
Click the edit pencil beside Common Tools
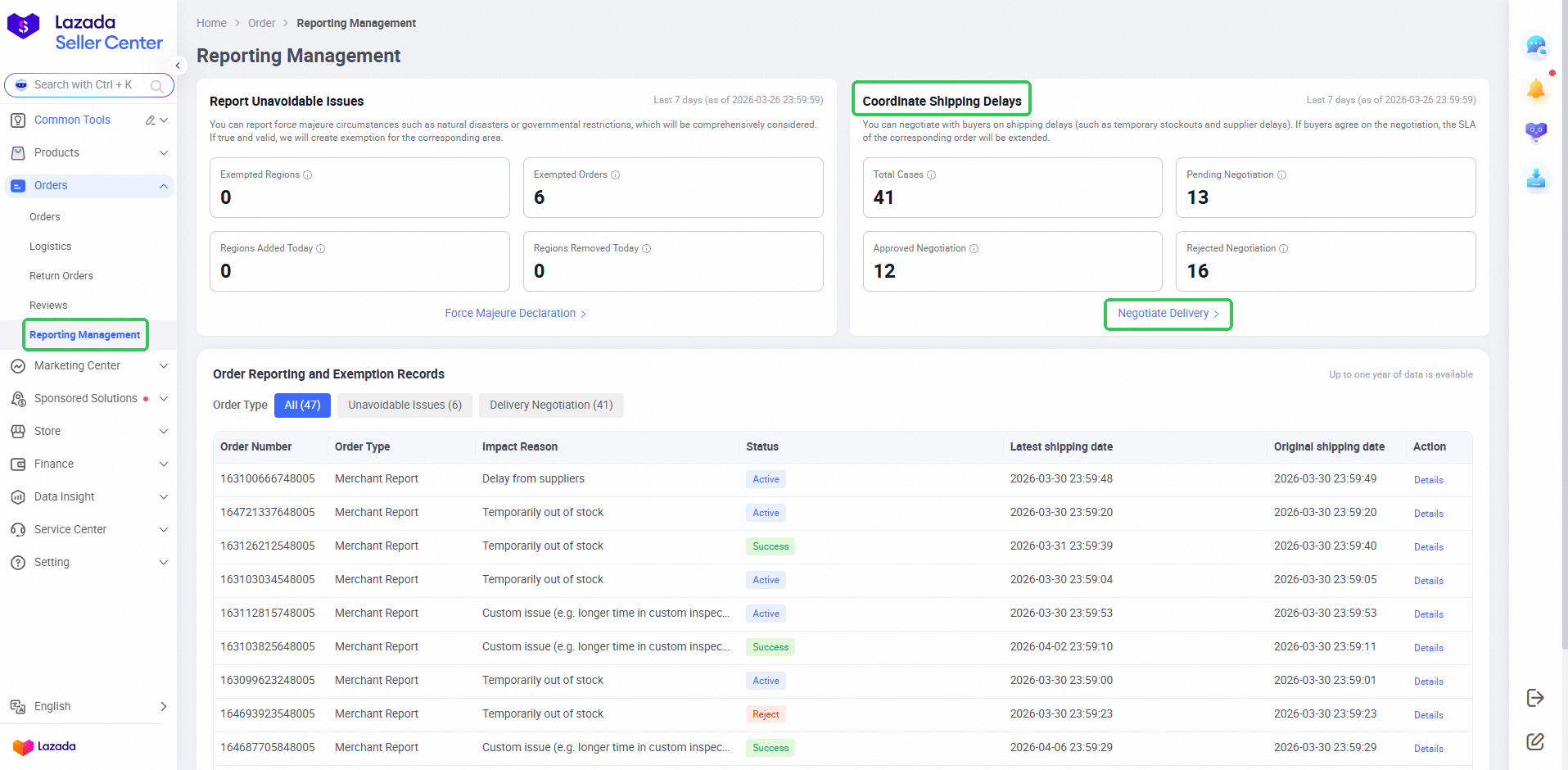(x=151, y=120)
